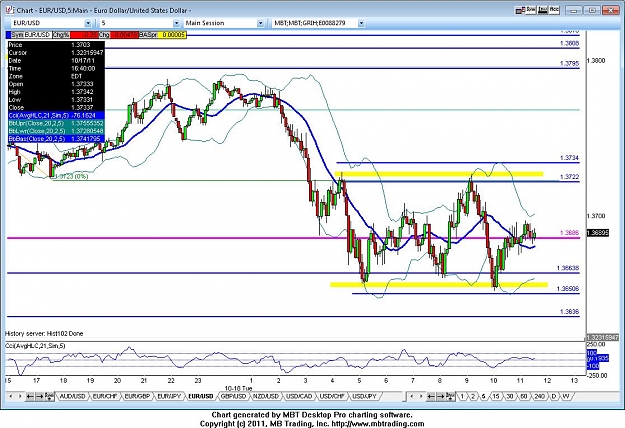Open the MBT;MBT;GRIH account dropdown

pos(361,23)
